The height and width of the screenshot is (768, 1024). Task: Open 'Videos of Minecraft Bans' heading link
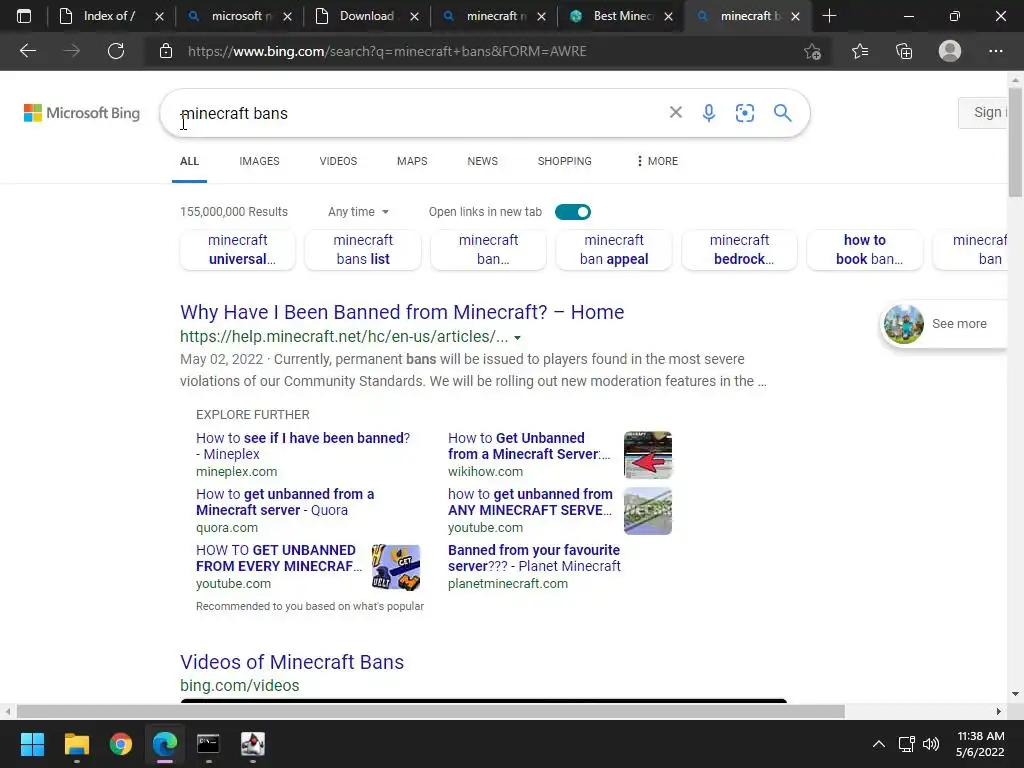pos(292,662)
